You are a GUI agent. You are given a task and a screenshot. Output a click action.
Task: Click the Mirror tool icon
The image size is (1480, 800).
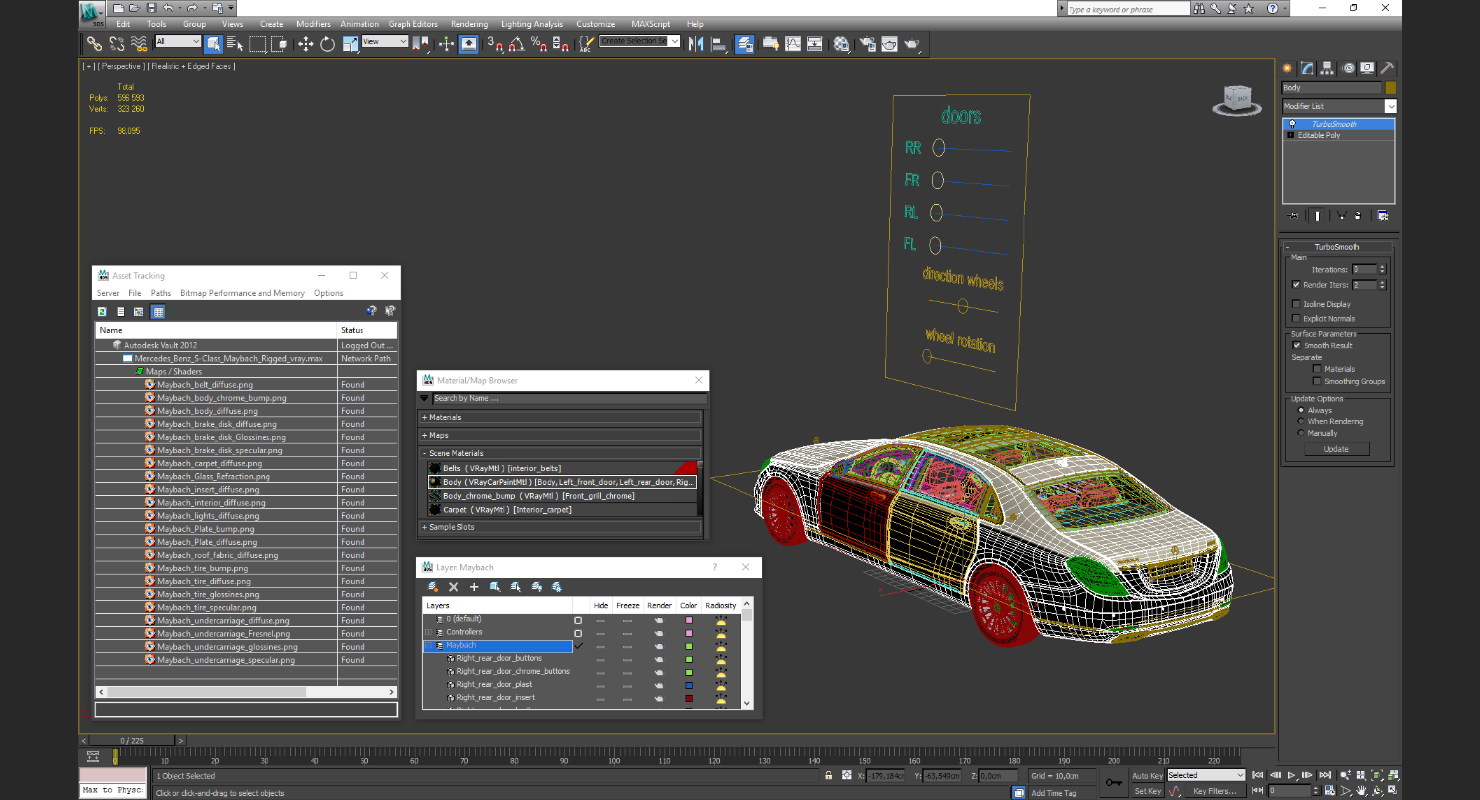pos(696,44)
